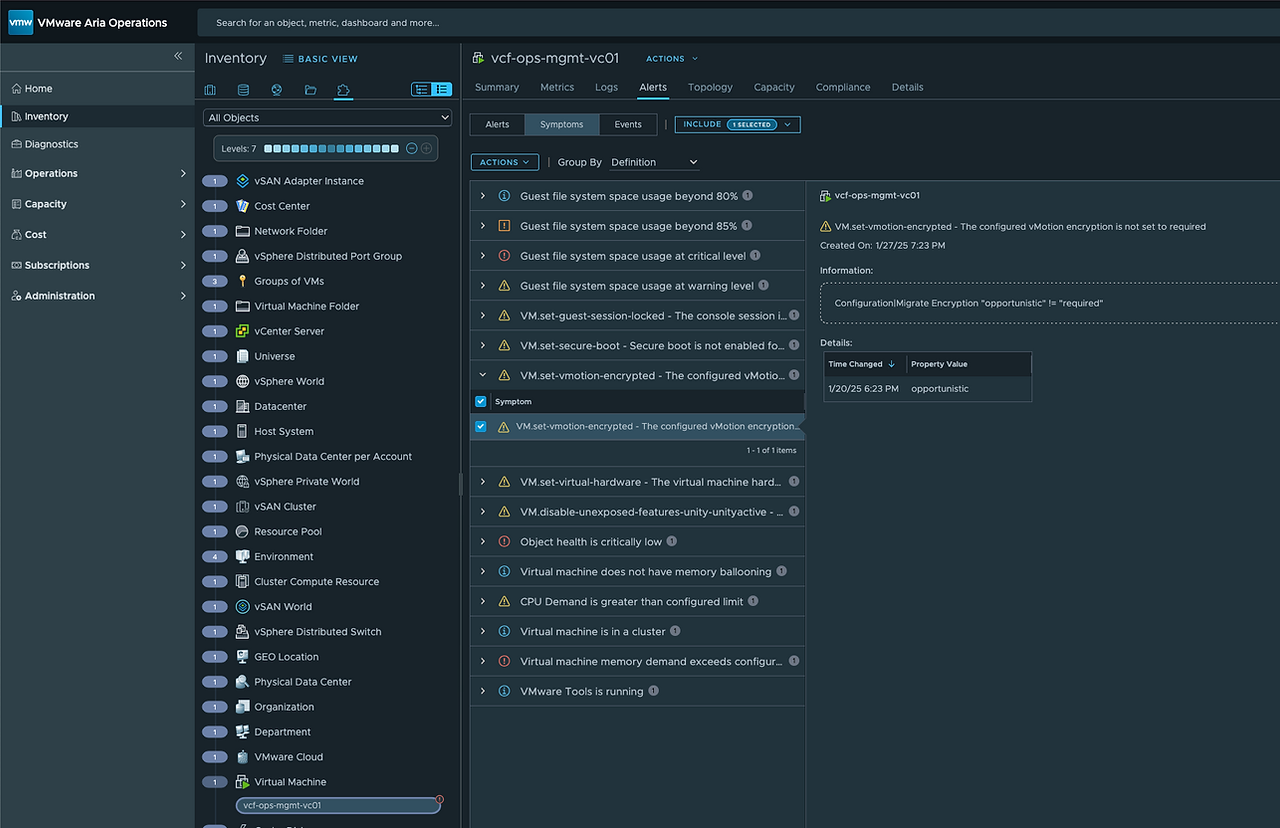
Task: Click the vSAN Adapter Instance icon
Action: (x=242, y=181)
